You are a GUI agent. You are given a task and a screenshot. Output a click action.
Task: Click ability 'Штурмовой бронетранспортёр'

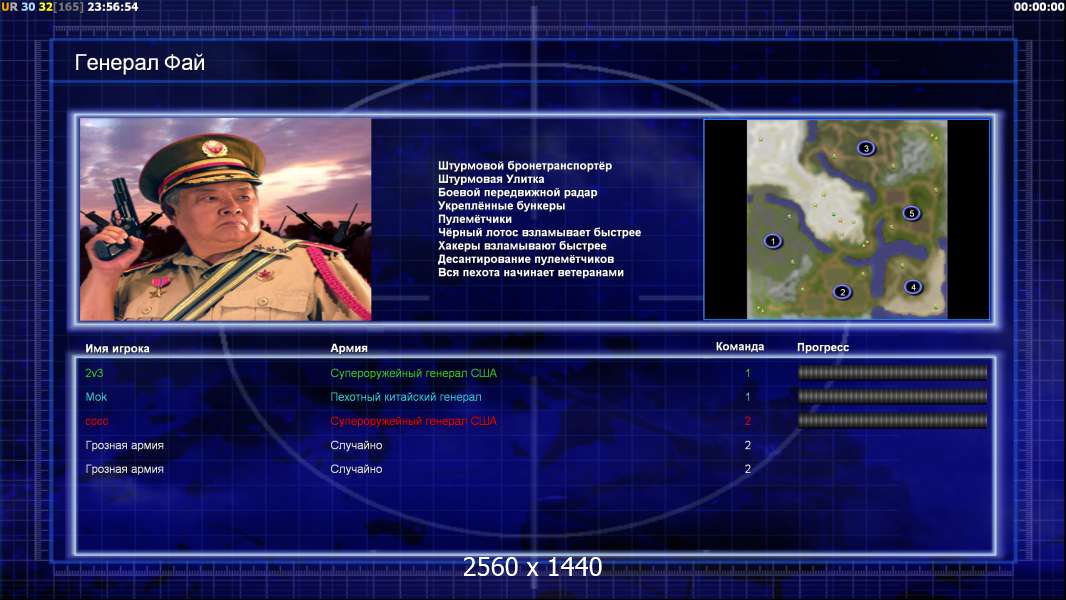tap(525, 166)
